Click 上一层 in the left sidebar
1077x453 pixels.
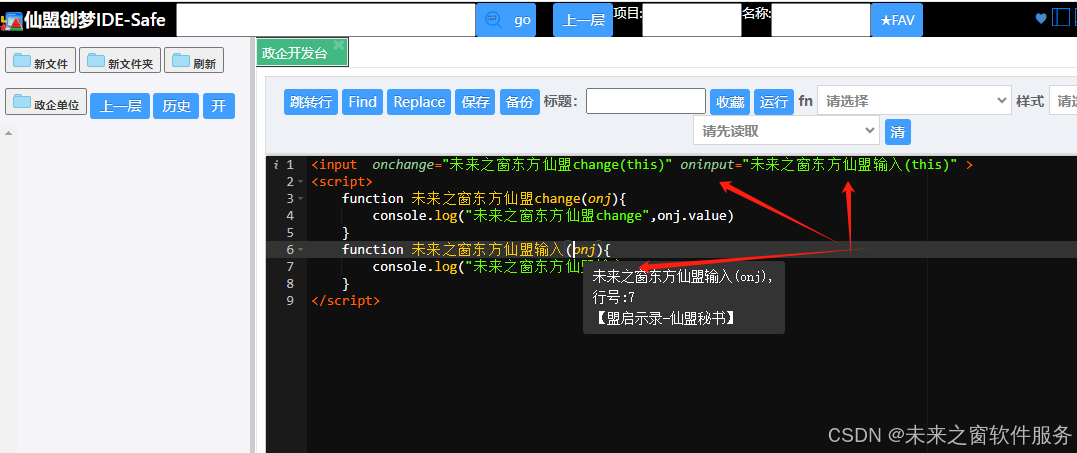120,106
